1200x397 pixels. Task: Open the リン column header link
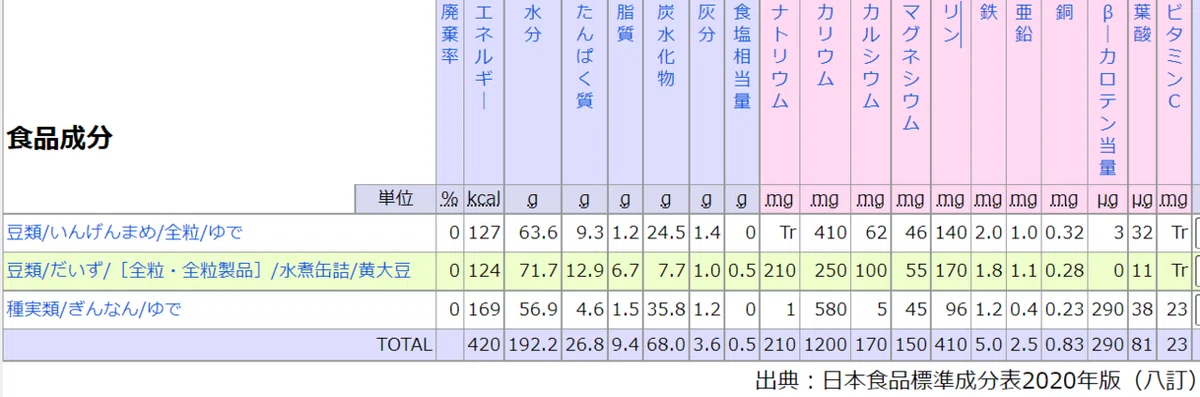pos(951,24)
